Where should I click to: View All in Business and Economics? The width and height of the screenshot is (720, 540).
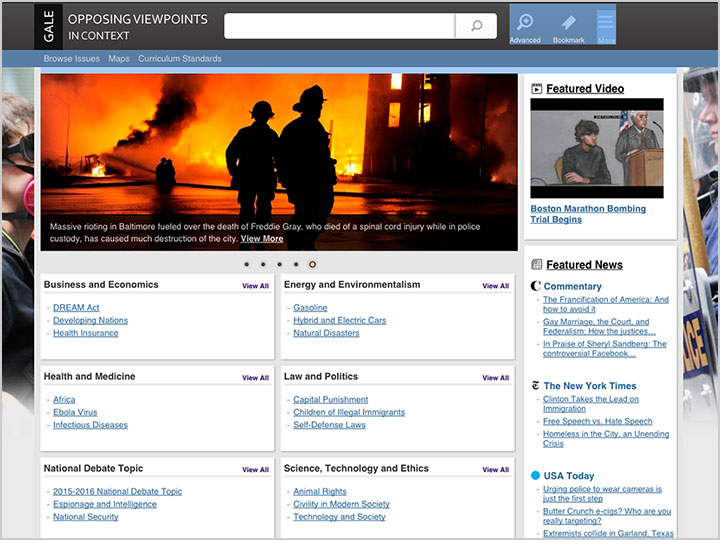(x=255, y=286)
